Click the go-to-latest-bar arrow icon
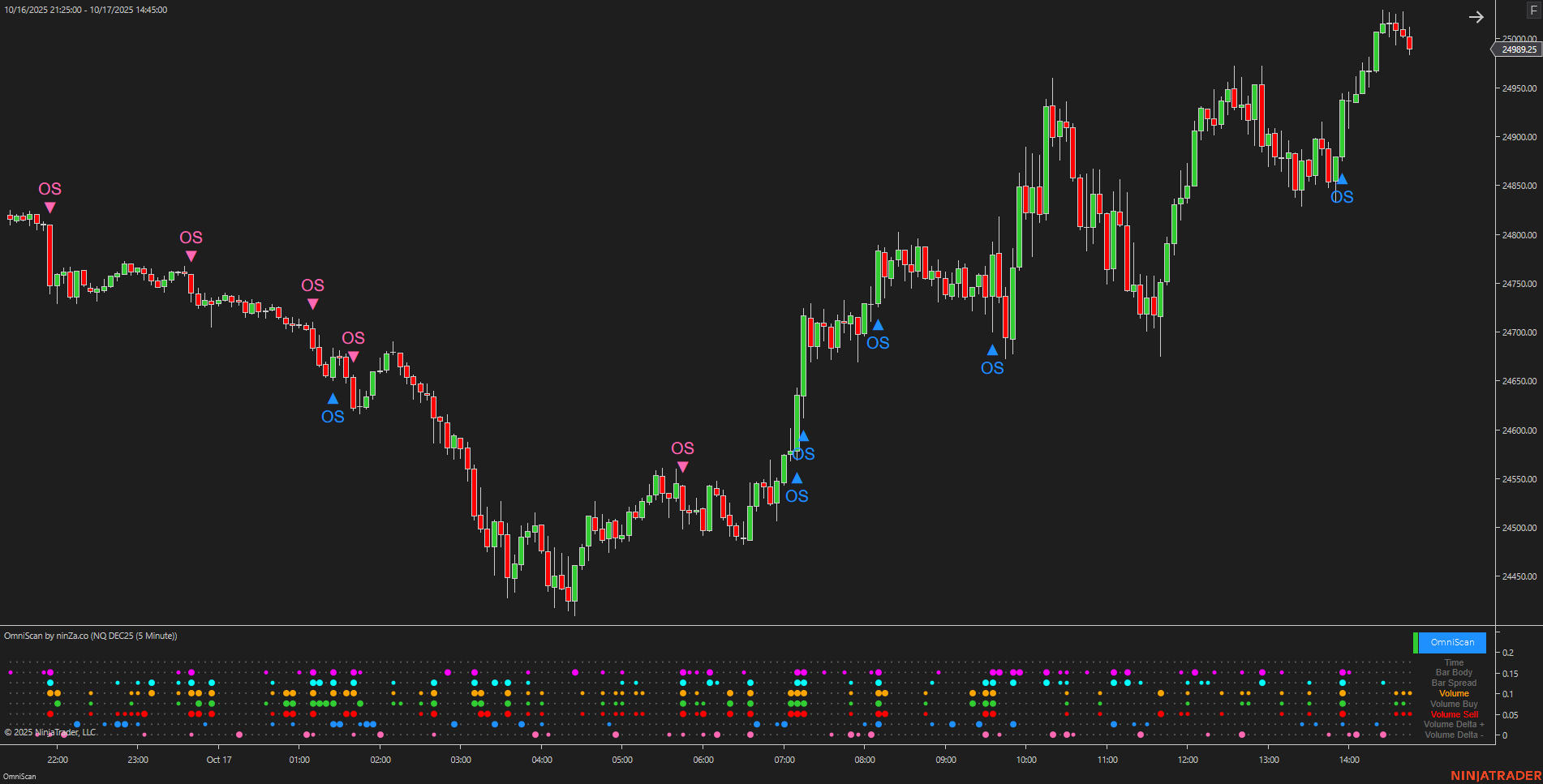 (1476, 16)
